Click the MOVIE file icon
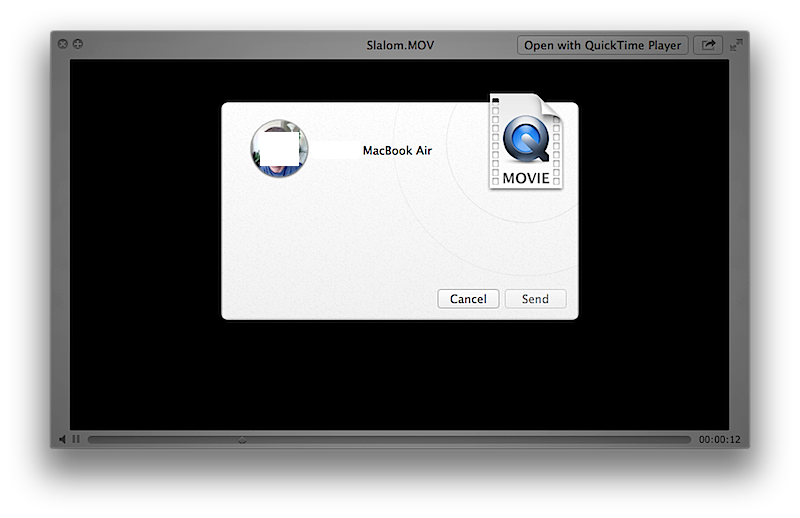Screen dimensions: 800x518 click(x=526, y=141)
